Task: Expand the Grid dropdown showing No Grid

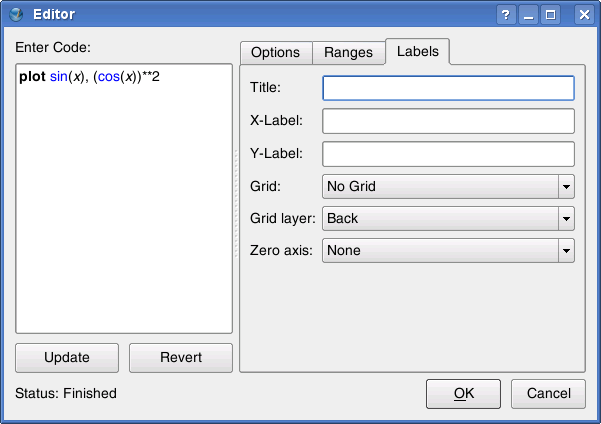Action: tap(448, 186)
